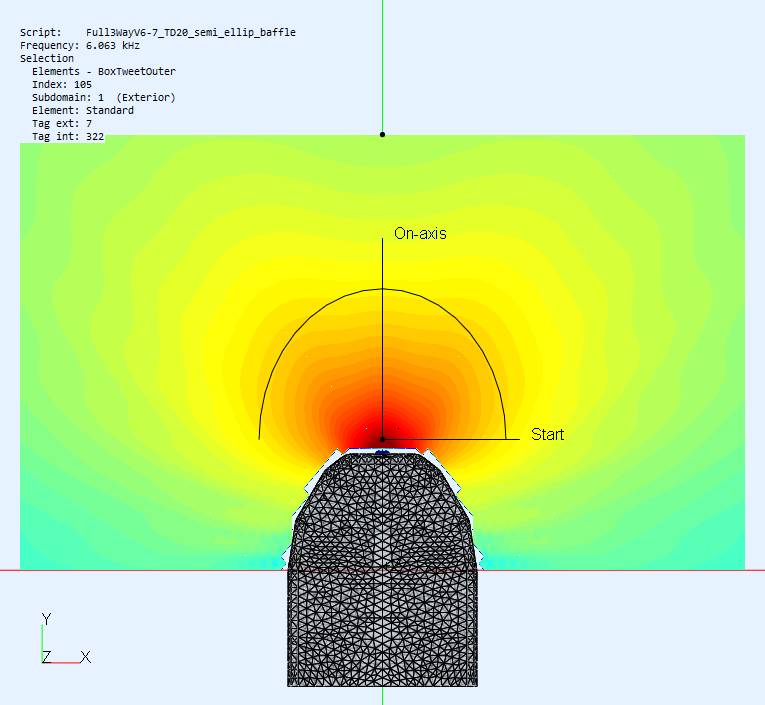This screenshot has width=765, height=705.
Task: Click the script name Full3WayV6-7_TD20_semi_ellip_baffle
Action: 191,32
